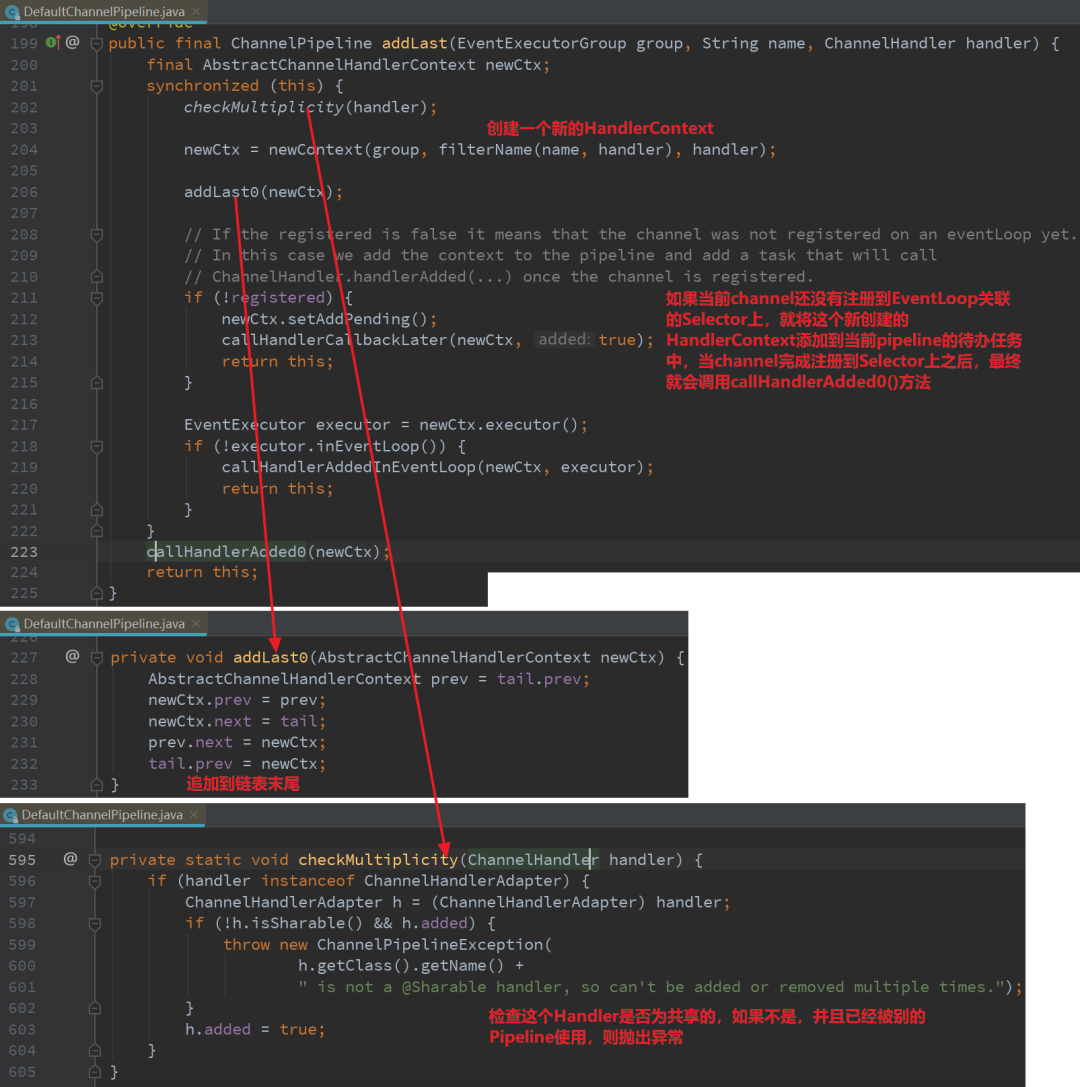Click callHandlerCallbackLater on line 213
Image resolution: width=1080 pixels, height=1087 pixels.
coord(334,340)
